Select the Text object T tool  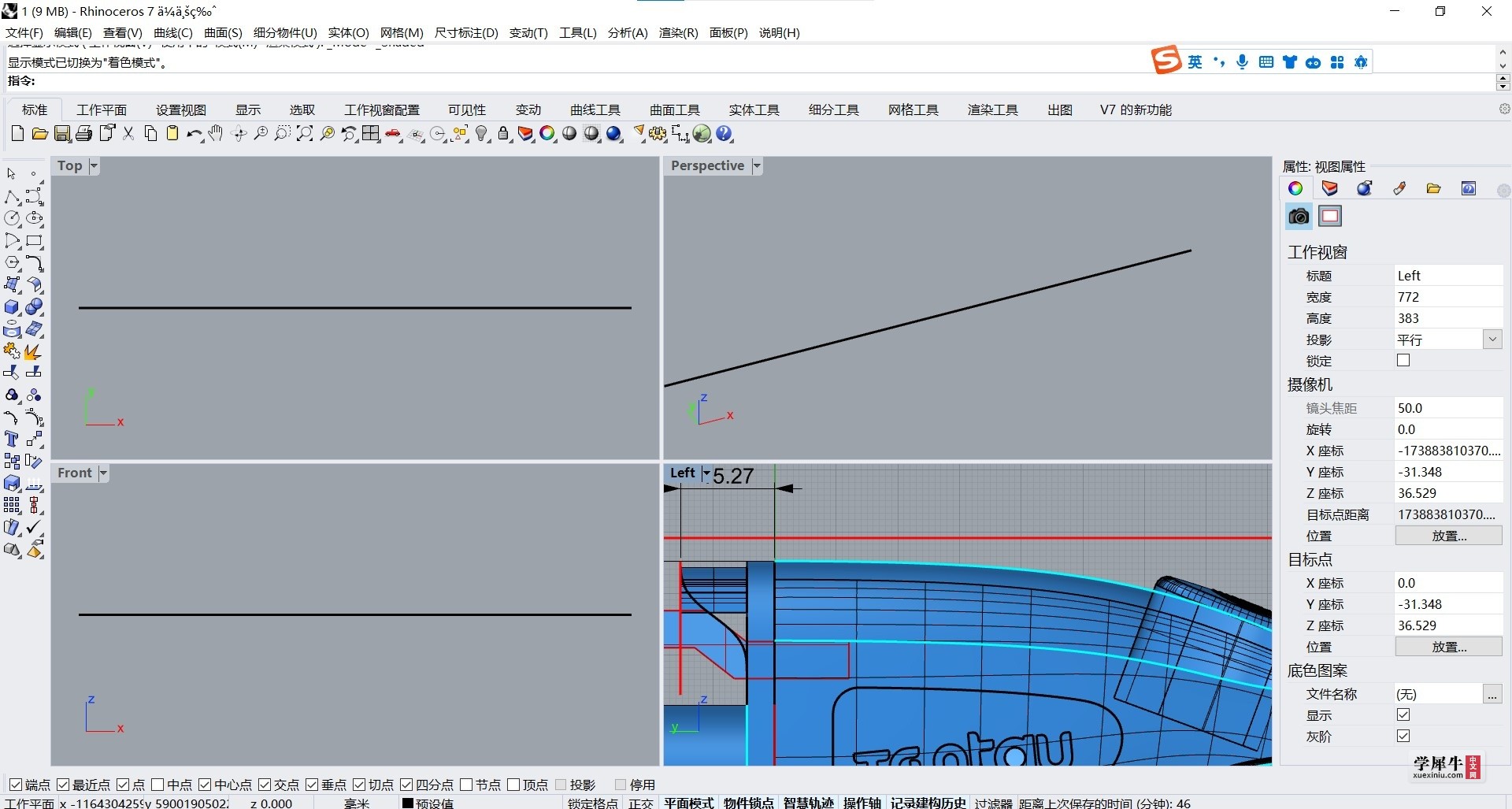click(x=13, y=439)
